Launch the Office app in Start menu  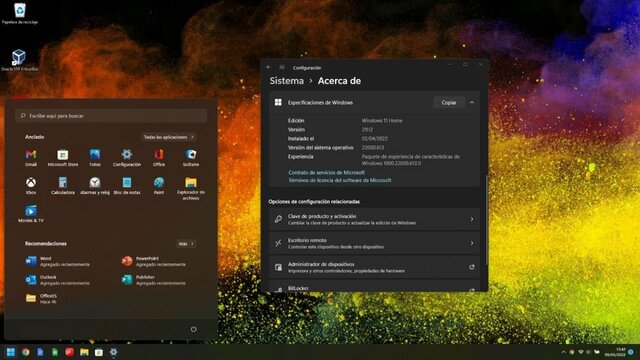click(159, 158)
